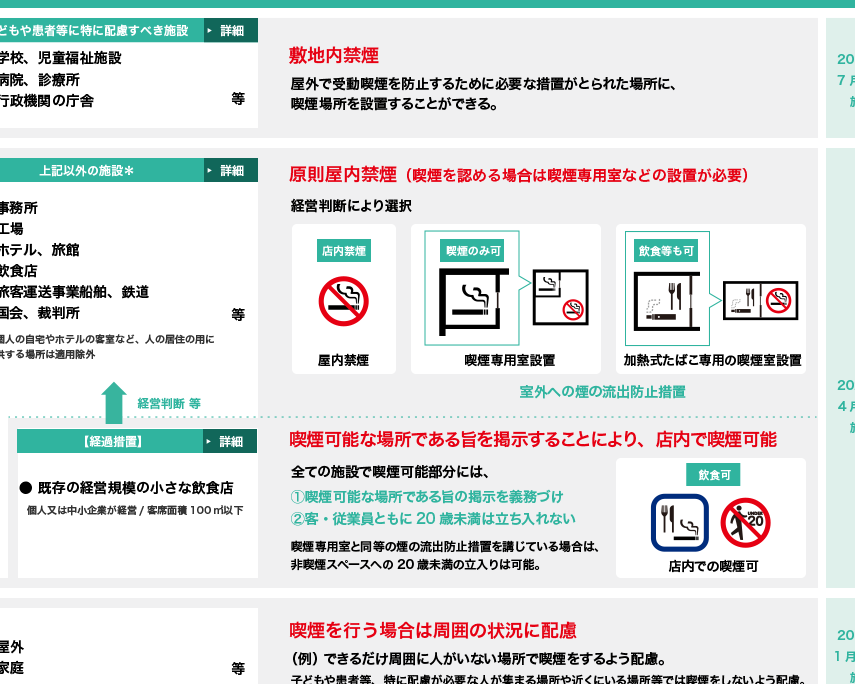Click the under-20 entry prohibited icon
The width and height of the screenshot is (855, 684).
[745, 522]
